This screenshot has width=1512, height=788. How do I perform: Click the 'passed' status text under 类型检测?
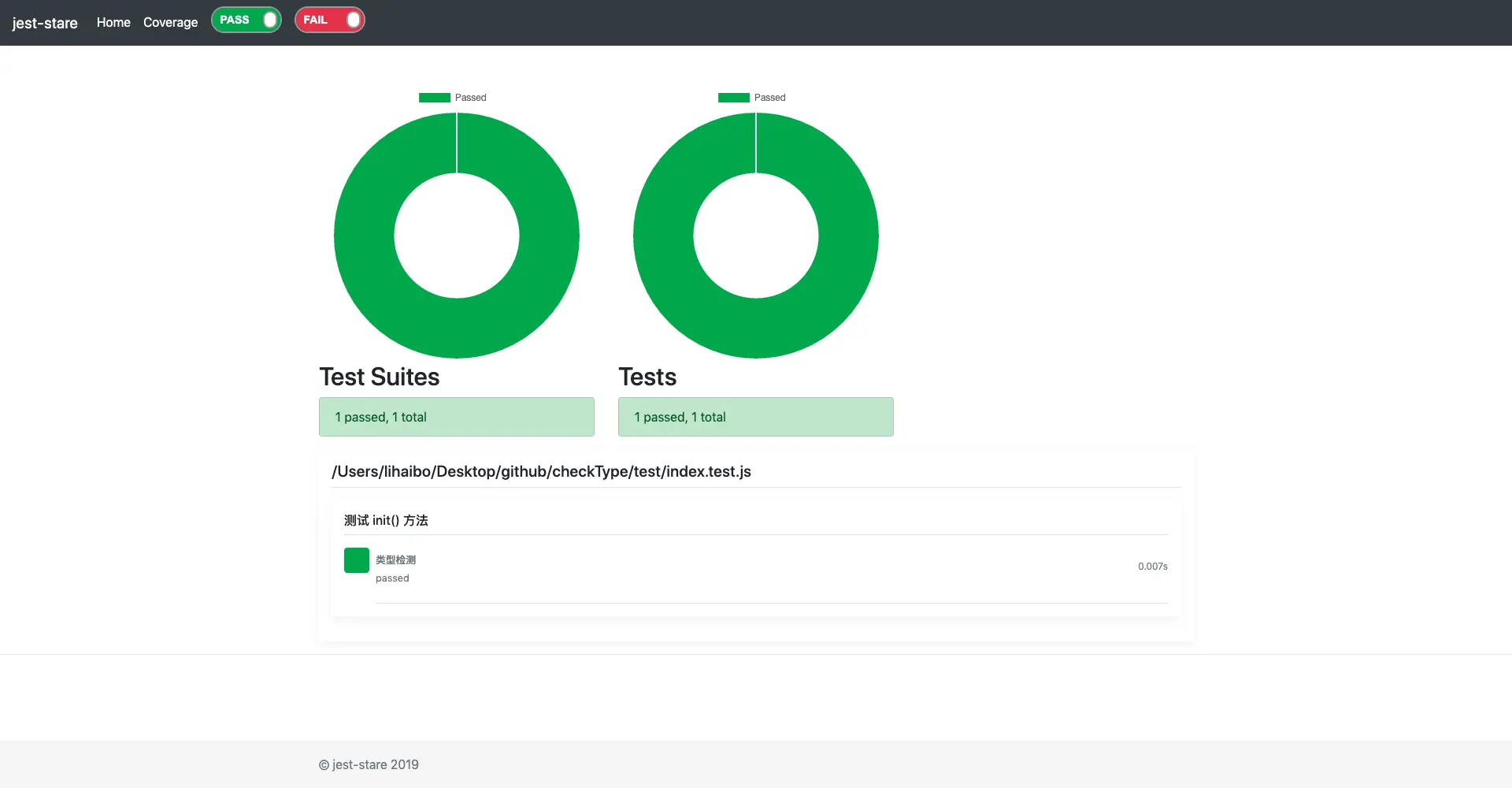point(392,578)
